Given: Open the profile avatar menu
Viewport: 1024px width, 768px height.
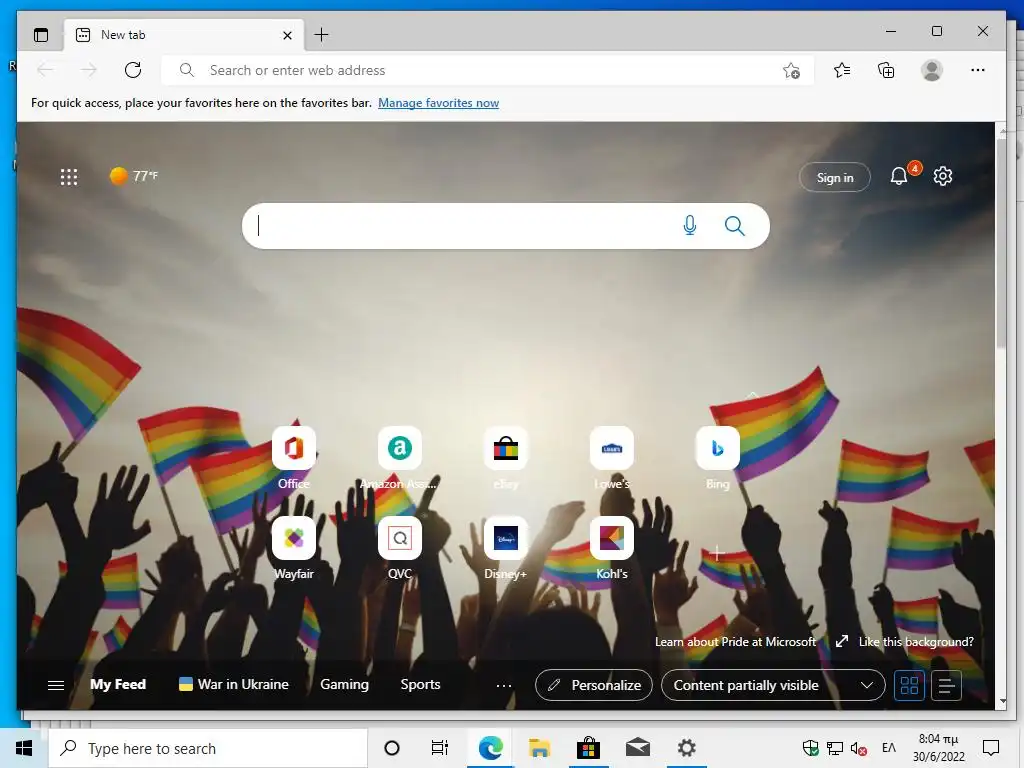Looking at the screenshot, I should [x=932, y=70].
